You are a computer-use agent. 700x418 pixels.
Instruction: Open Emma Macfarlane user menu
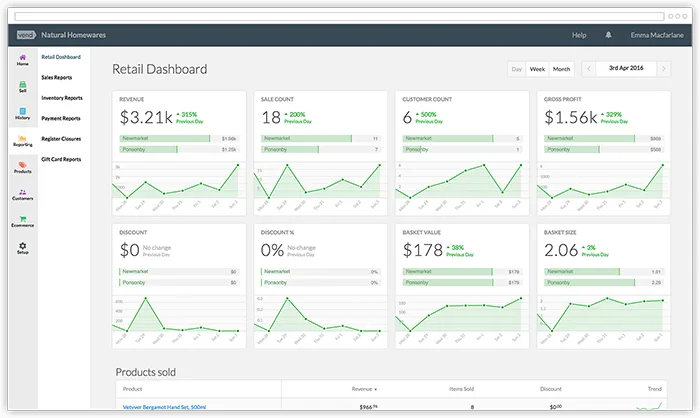pyautogui.click(x=657, y=35)
